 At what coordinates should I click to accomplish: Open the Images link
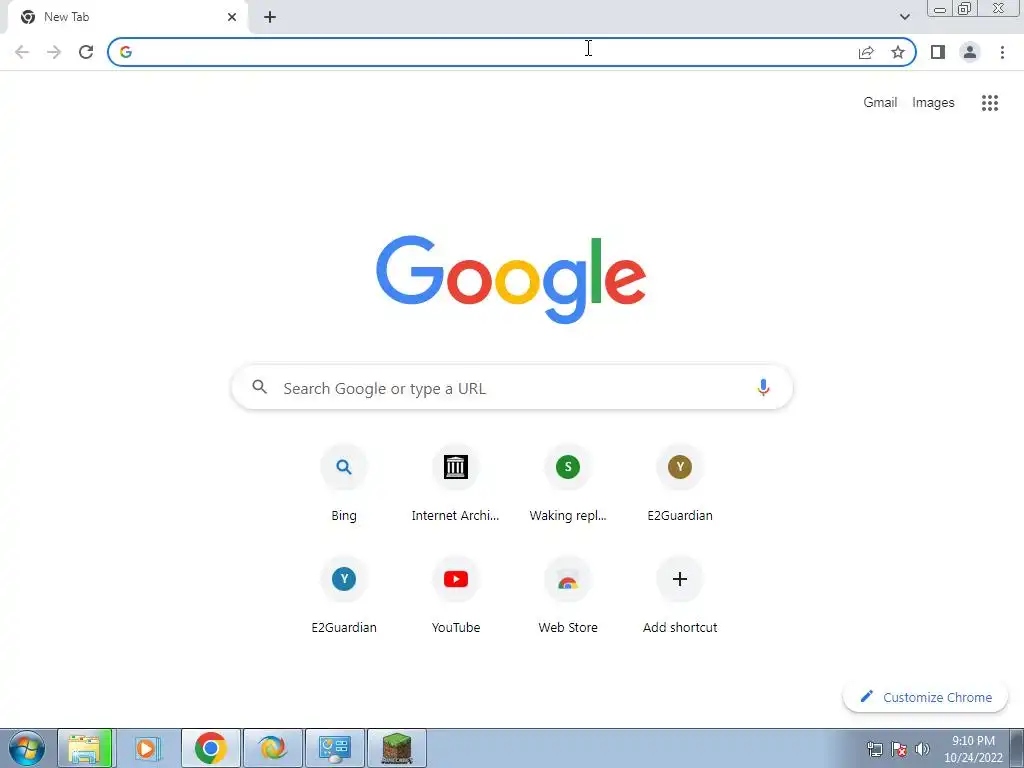pos(933,103)
